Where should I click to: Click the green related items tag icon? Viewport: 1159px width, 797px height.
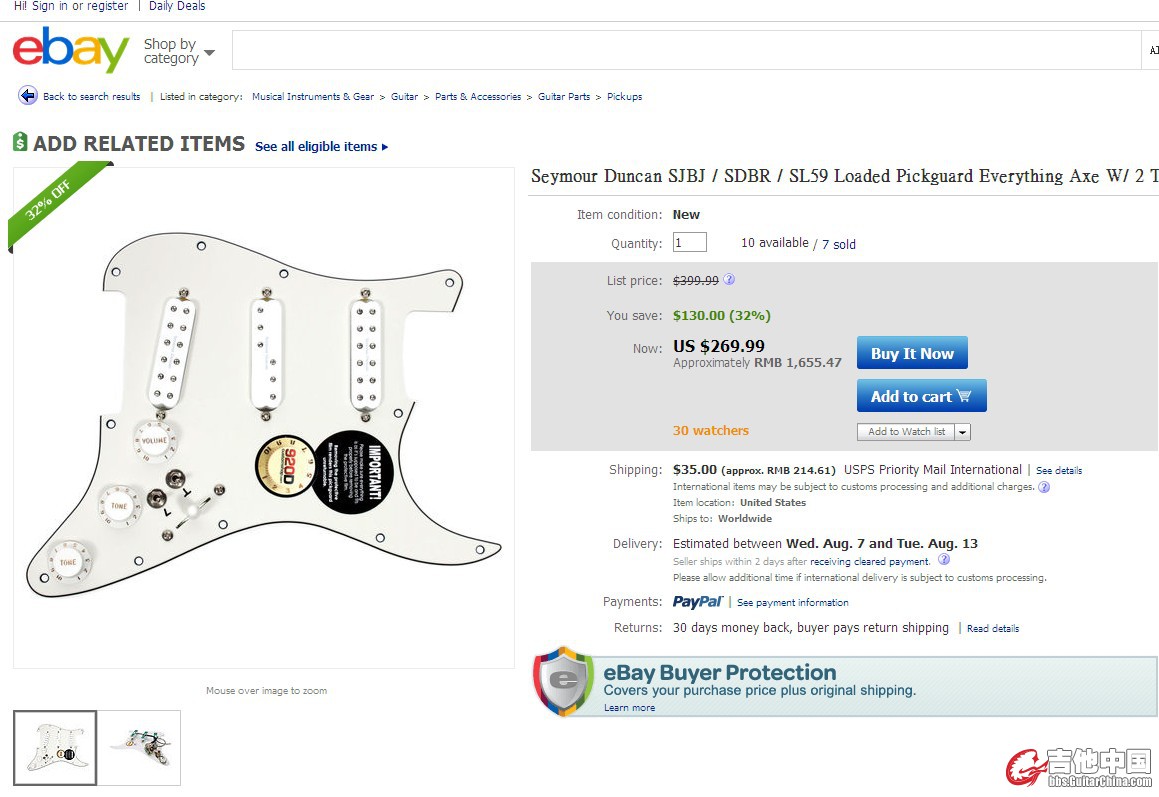click(x=20, y=143)
